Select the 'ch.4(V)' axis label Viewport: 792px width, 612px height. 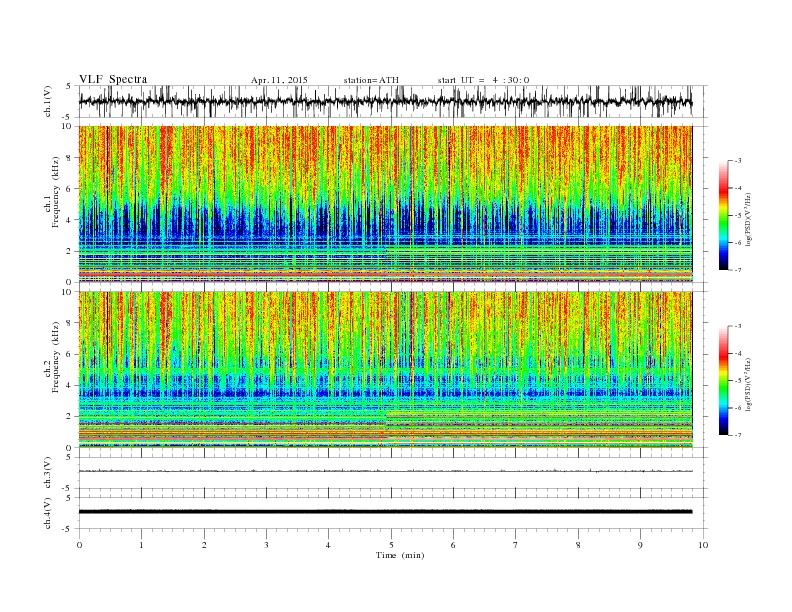pos(48,513)
